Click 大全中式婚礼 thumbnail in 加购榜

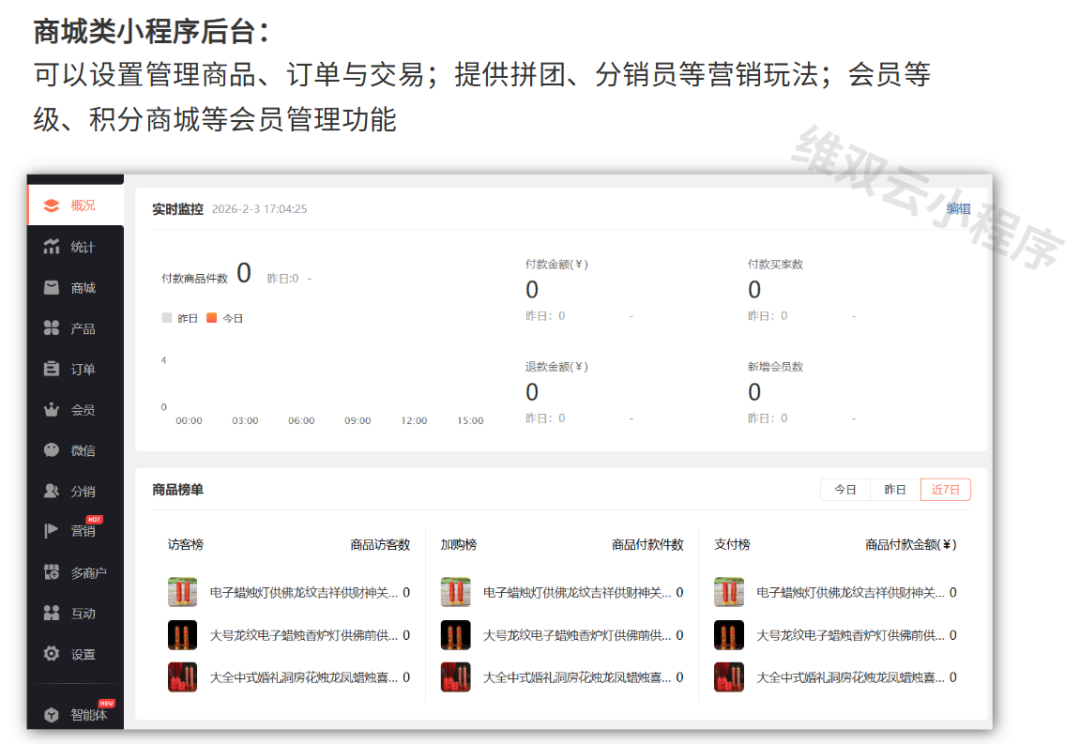tap(455, 677)
